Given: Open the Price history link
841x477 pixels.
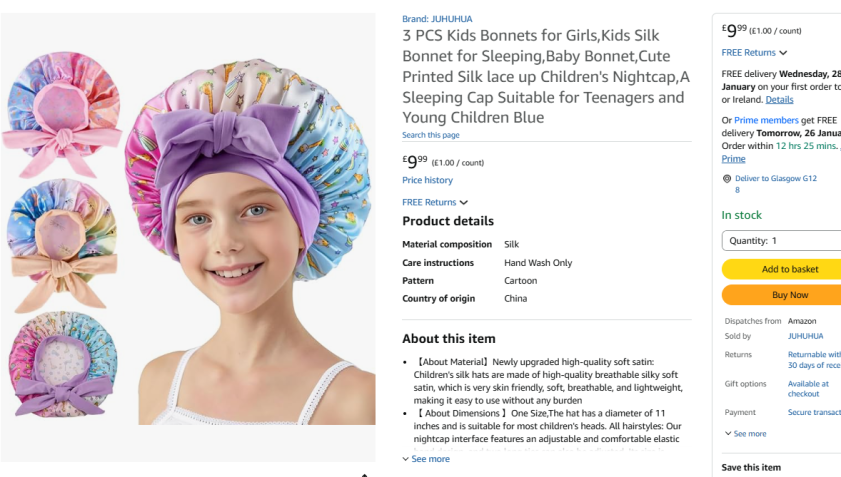Looking at the screenshot, I should 427,180.
